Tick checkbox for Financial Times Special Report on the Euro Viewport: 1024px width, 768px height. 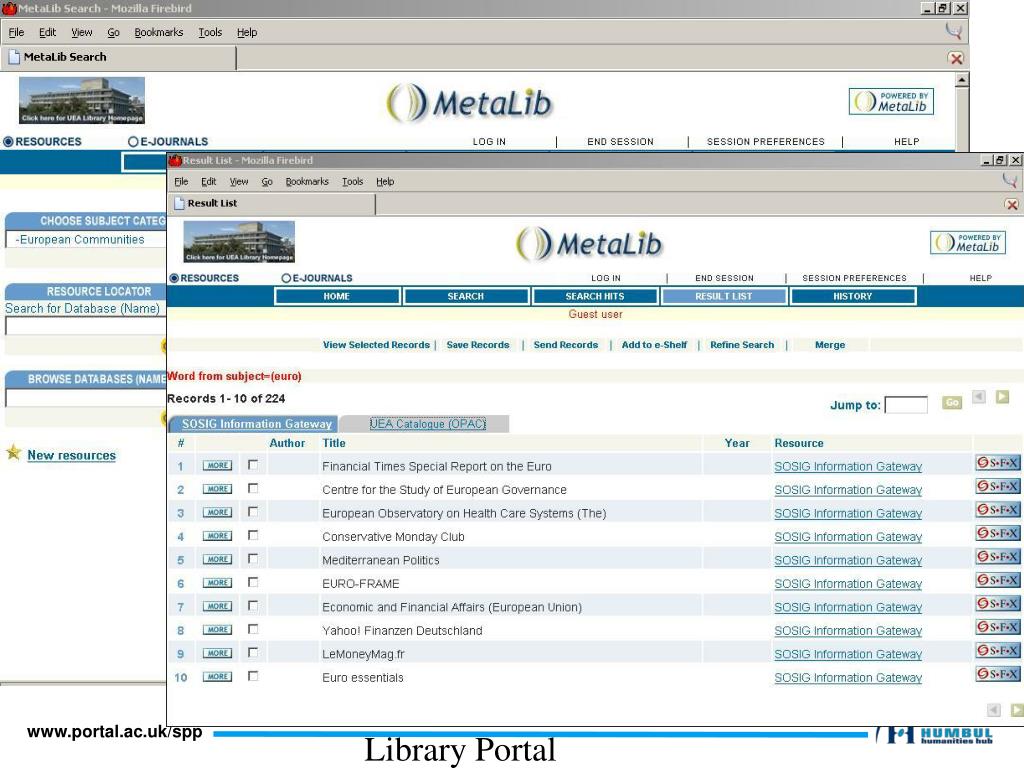click(x=253, y=465)
